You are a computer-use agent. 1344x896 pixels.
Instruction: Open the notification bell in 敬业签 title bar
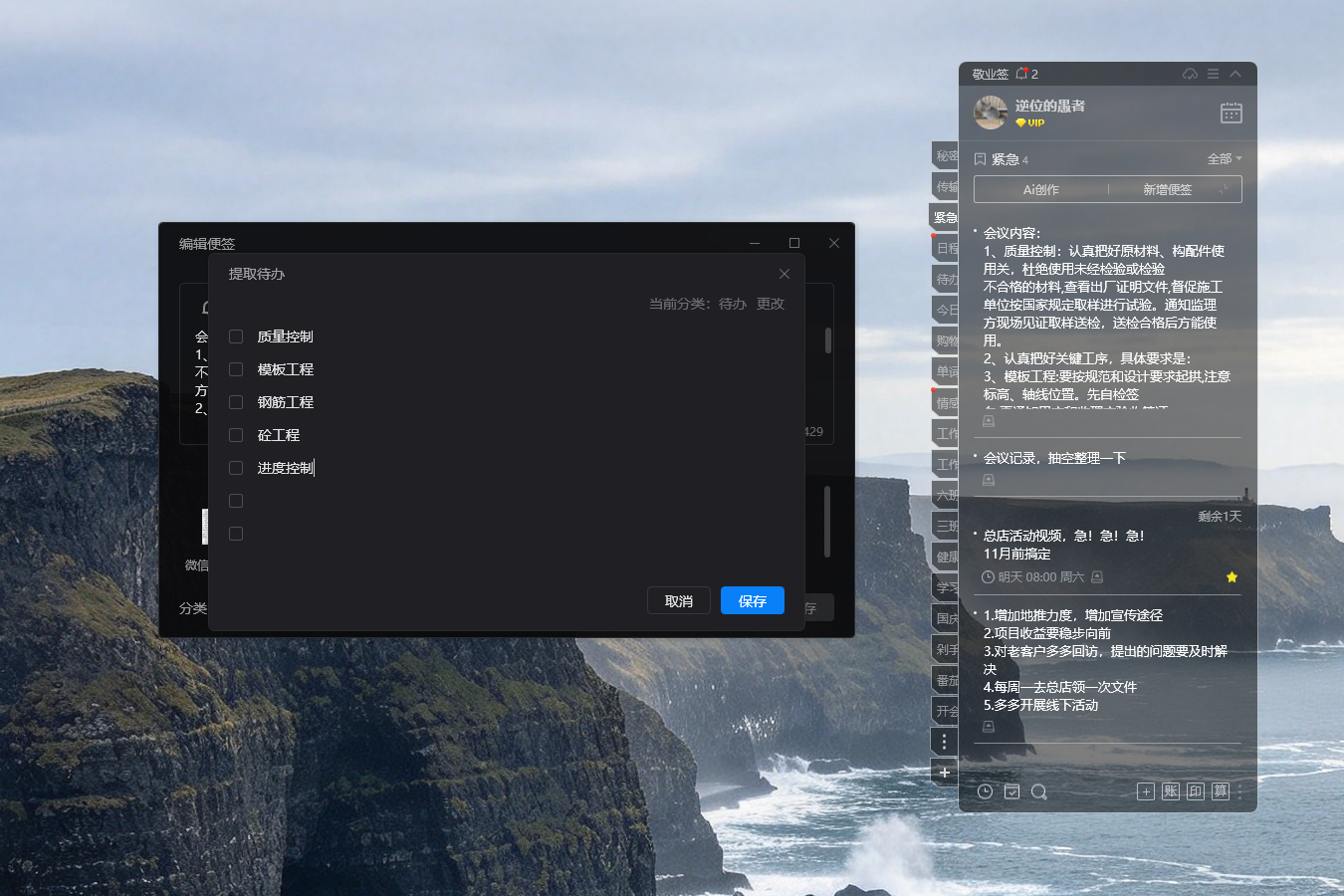pyautogui.click(x=1021, y=74)
